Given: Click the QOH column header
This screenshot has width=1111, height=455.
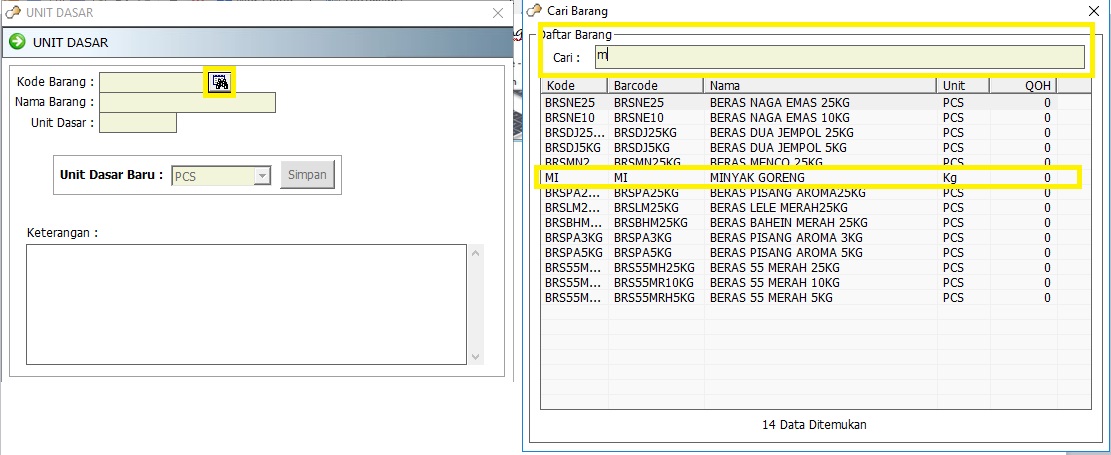Looking at the screenshot, I should point(1022,86).
